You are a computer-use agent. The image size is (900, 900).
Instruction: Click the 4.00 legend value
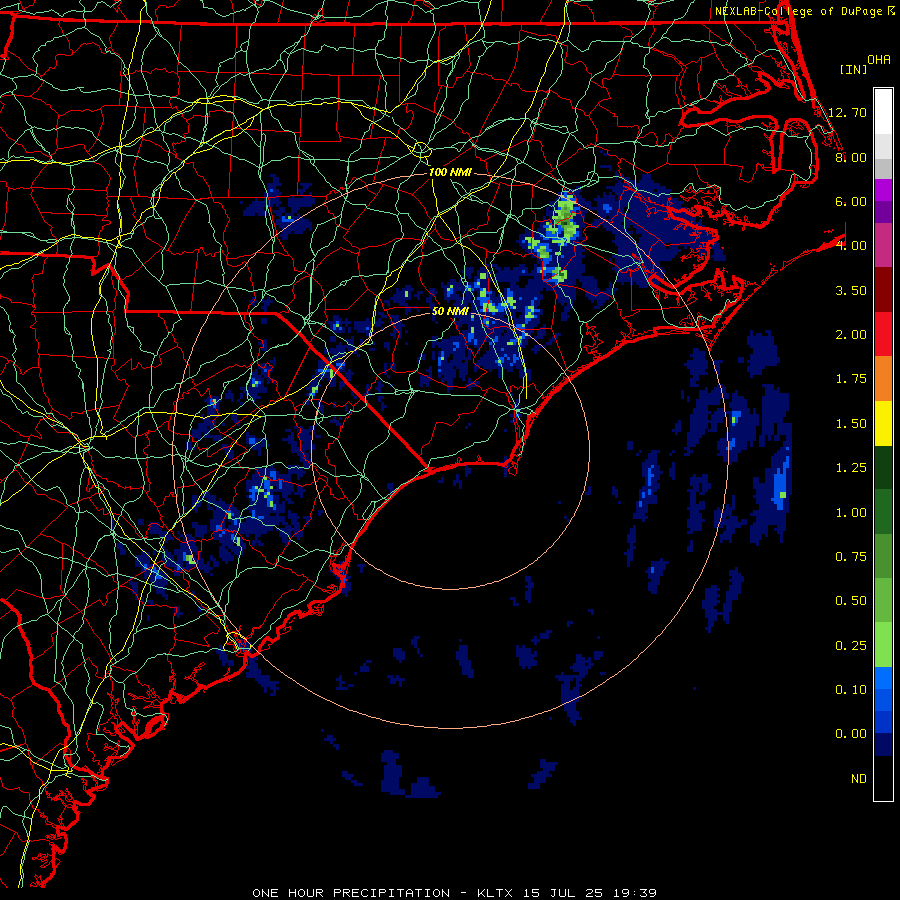(x=851, y=246)
